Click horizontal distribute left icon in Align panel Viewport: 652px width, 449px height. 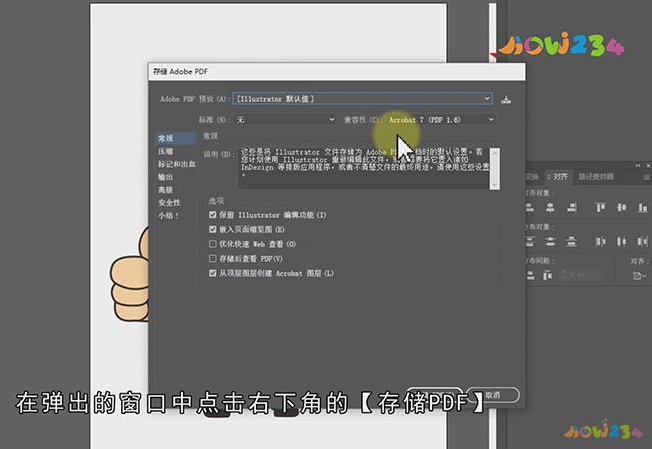[x=600, y=241]
